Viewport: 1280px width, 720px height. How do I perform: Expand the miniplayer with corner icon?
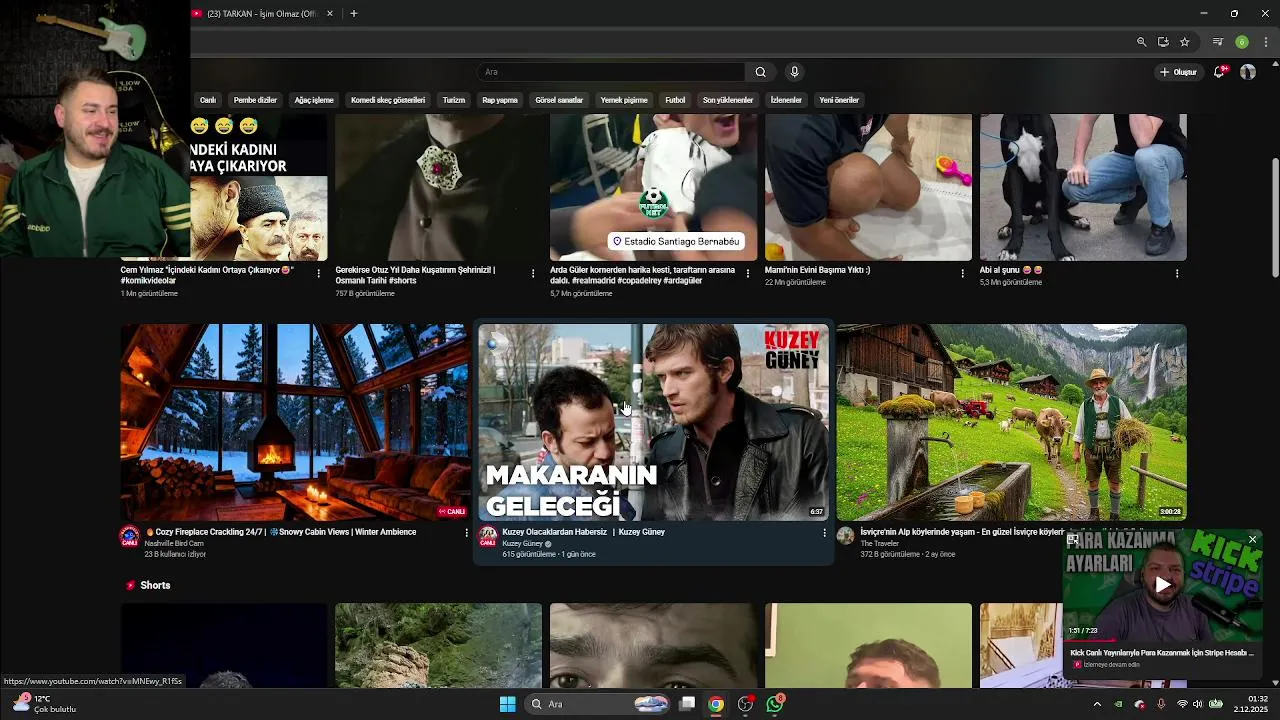click(x=1073, y=540)
